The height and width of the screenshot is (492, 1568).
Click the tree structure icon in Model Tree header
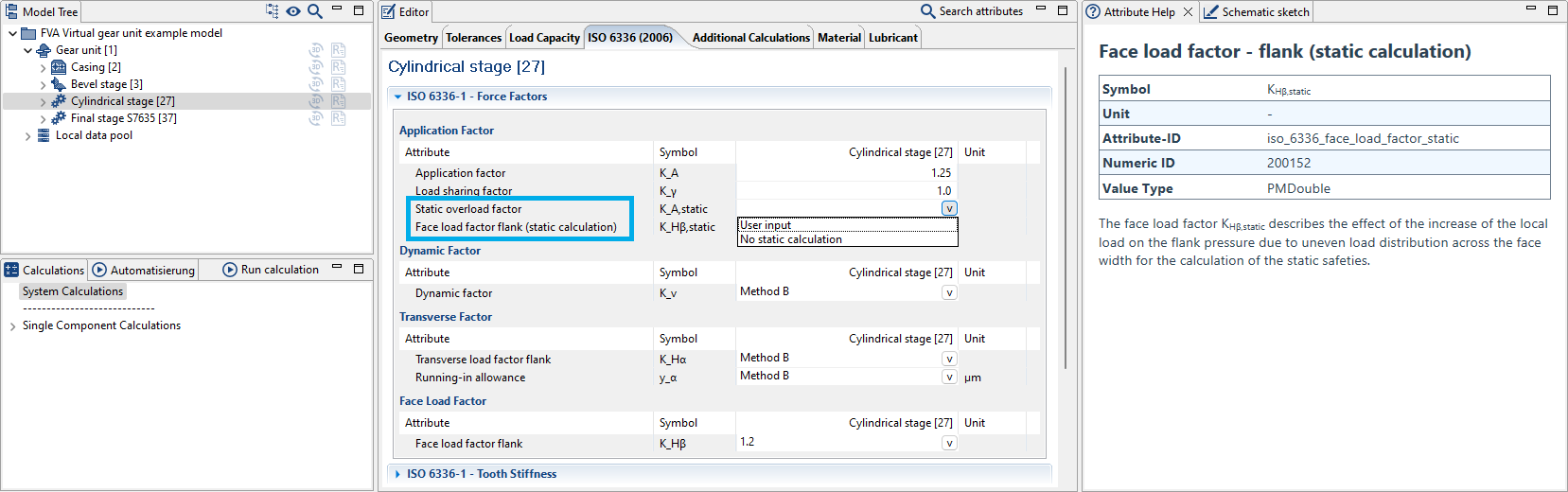click(x=273, y=11)
